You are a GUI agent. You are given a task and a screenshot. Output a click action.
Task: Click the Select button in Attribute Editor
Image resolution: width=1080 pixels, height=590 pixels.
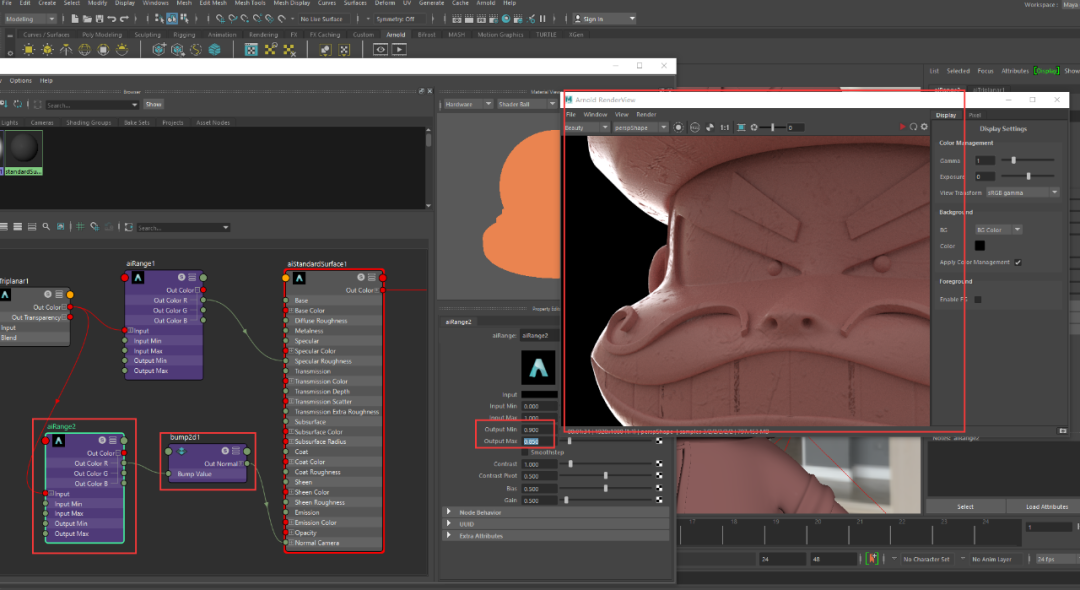coord(965,507)
